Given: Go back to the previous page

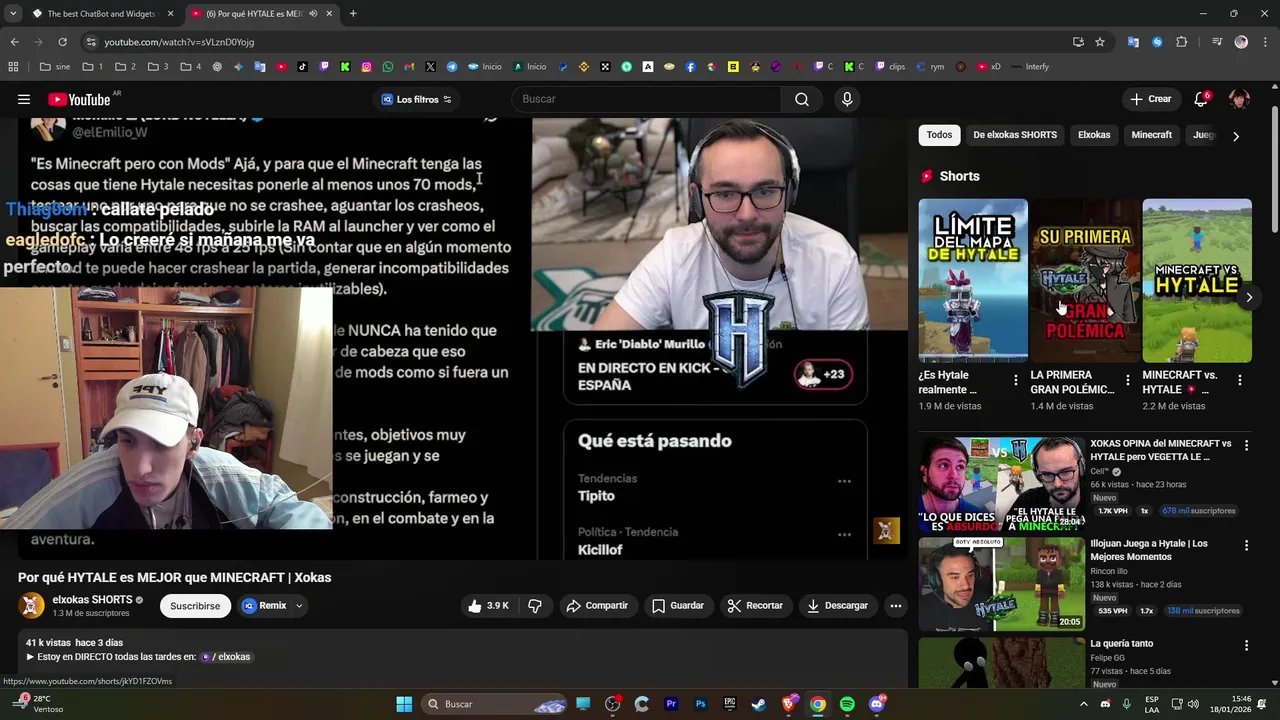Looking at the screenshot, I should click(14, 42).
